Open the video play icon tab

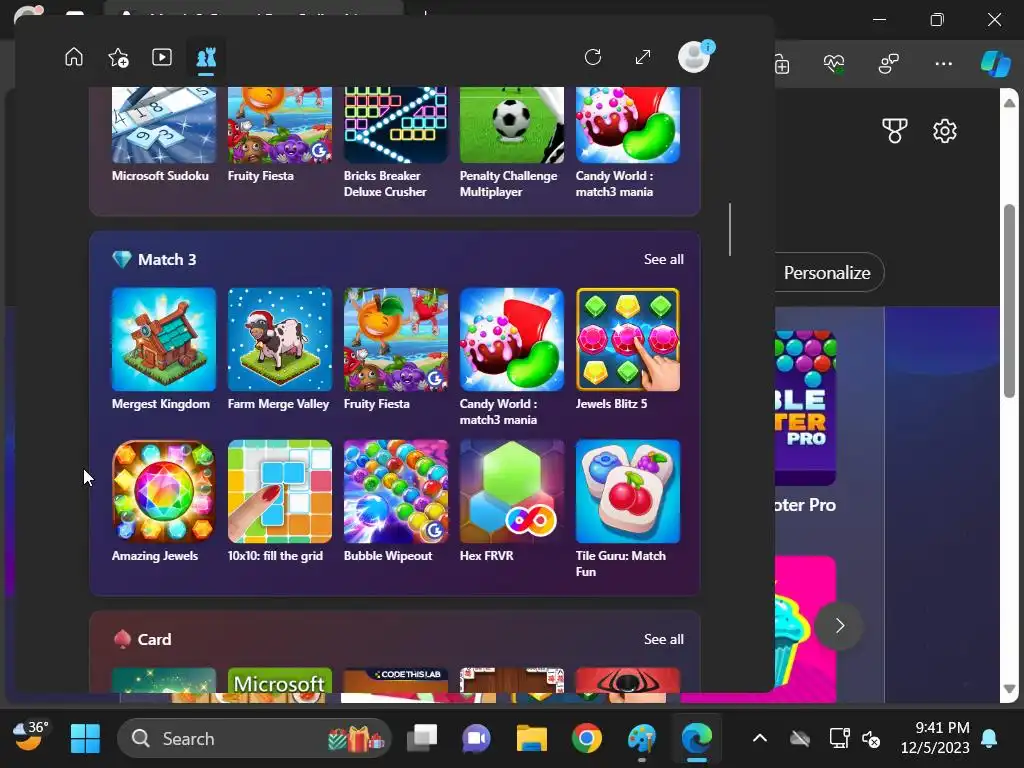pyautogui.click(x=162, y=57)
